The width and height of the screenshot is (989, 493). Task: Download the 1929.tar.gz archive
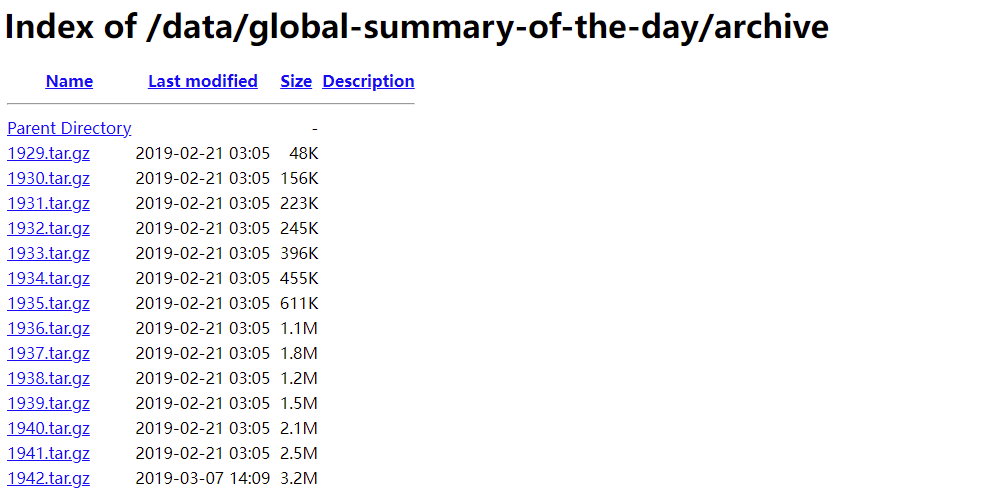48,153
